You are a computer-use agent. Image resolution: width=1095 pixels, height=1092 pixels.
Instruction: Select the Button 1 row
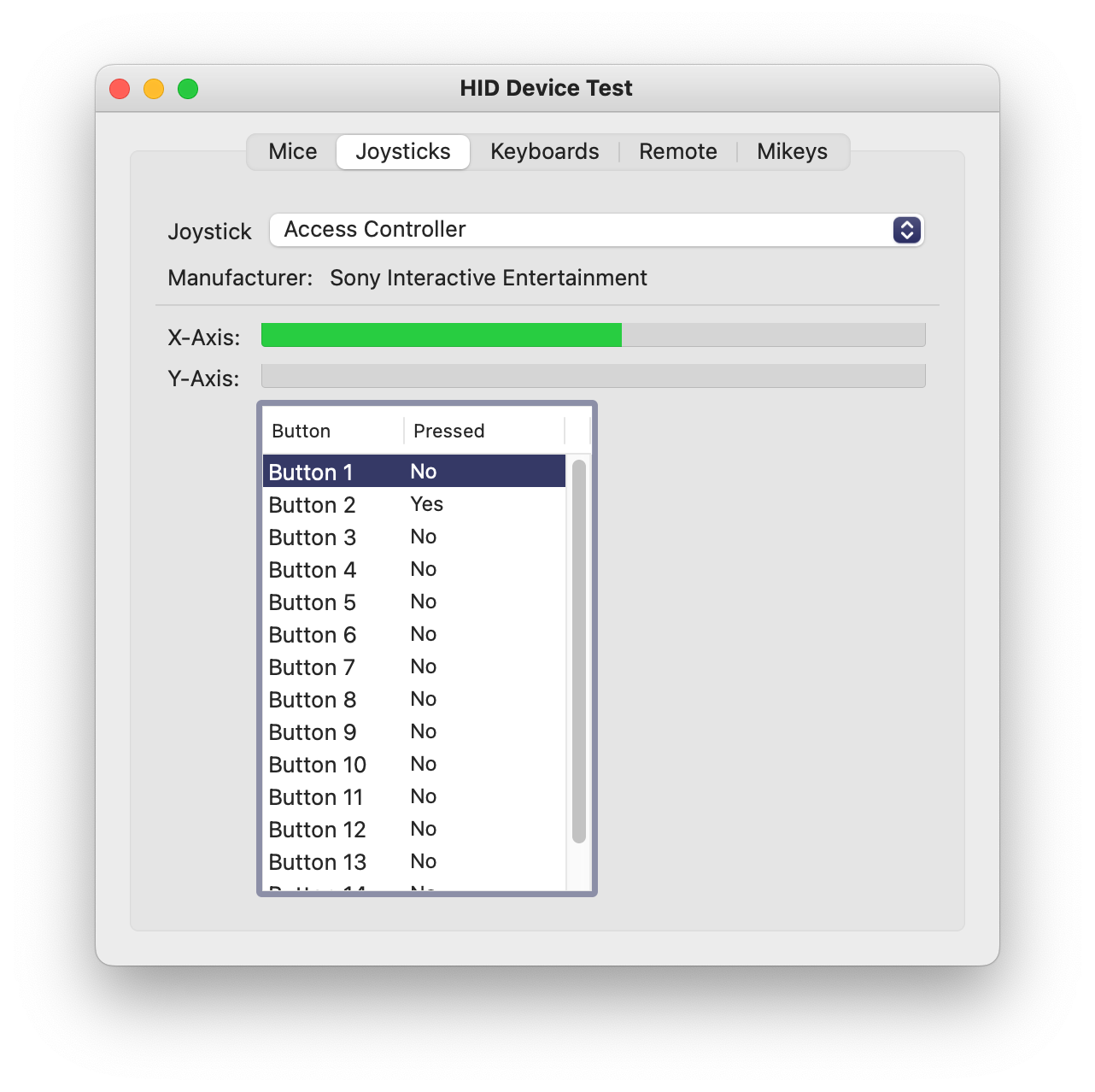tap(414, 472)
